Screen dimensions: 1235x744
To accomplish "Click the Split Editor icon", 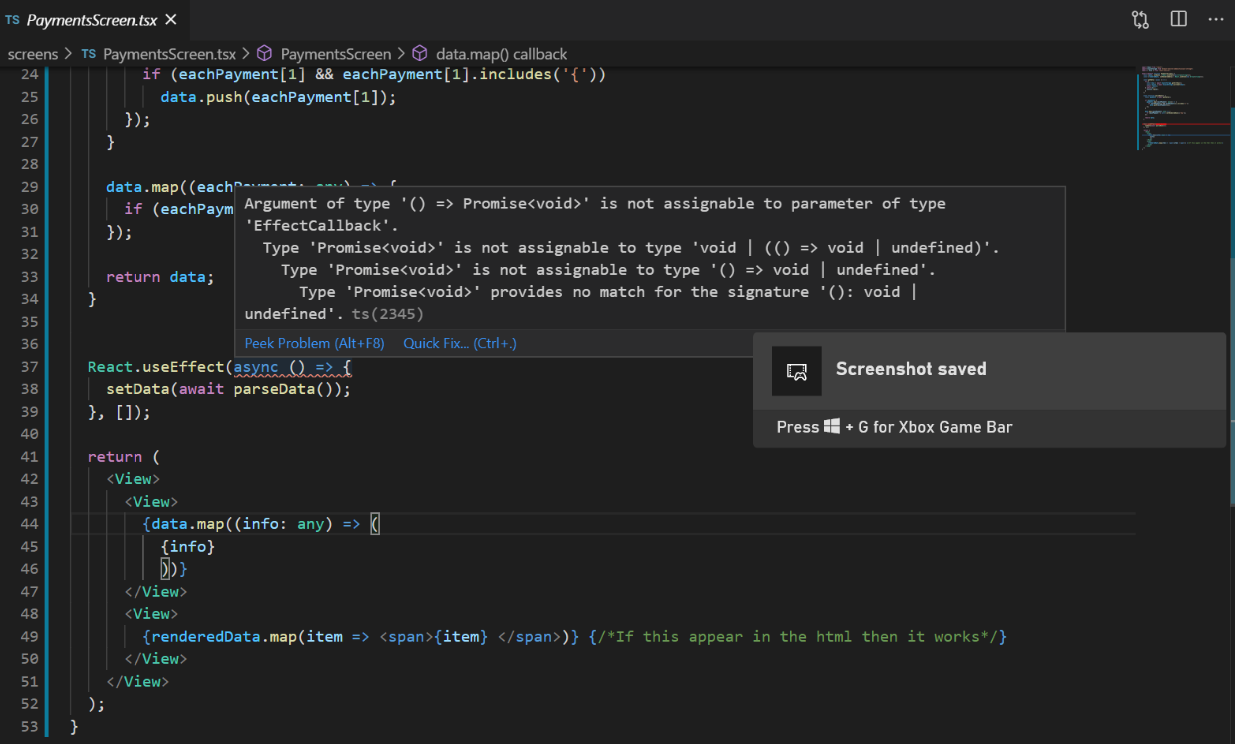I will tap(1179, 20).
